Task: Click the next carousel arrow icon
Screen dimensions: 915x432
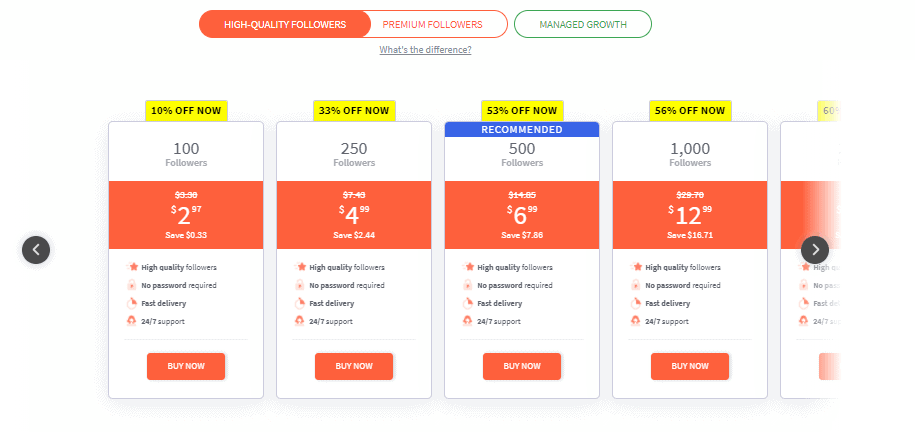Action: 815,250
